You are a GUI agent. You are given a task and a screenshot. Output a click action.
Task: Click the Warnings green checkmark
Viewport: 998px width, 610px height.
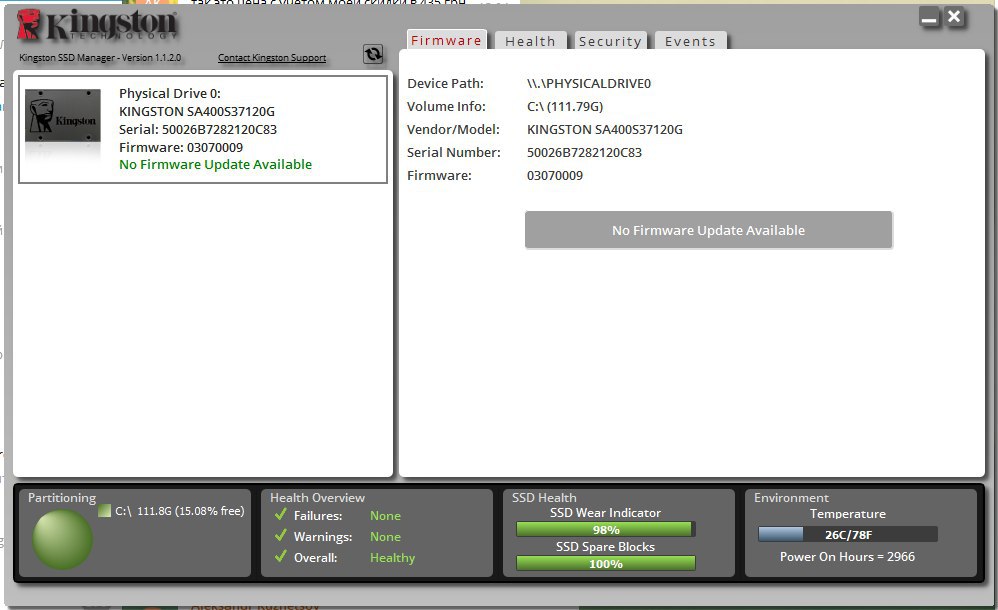click(x=281, y=536)
